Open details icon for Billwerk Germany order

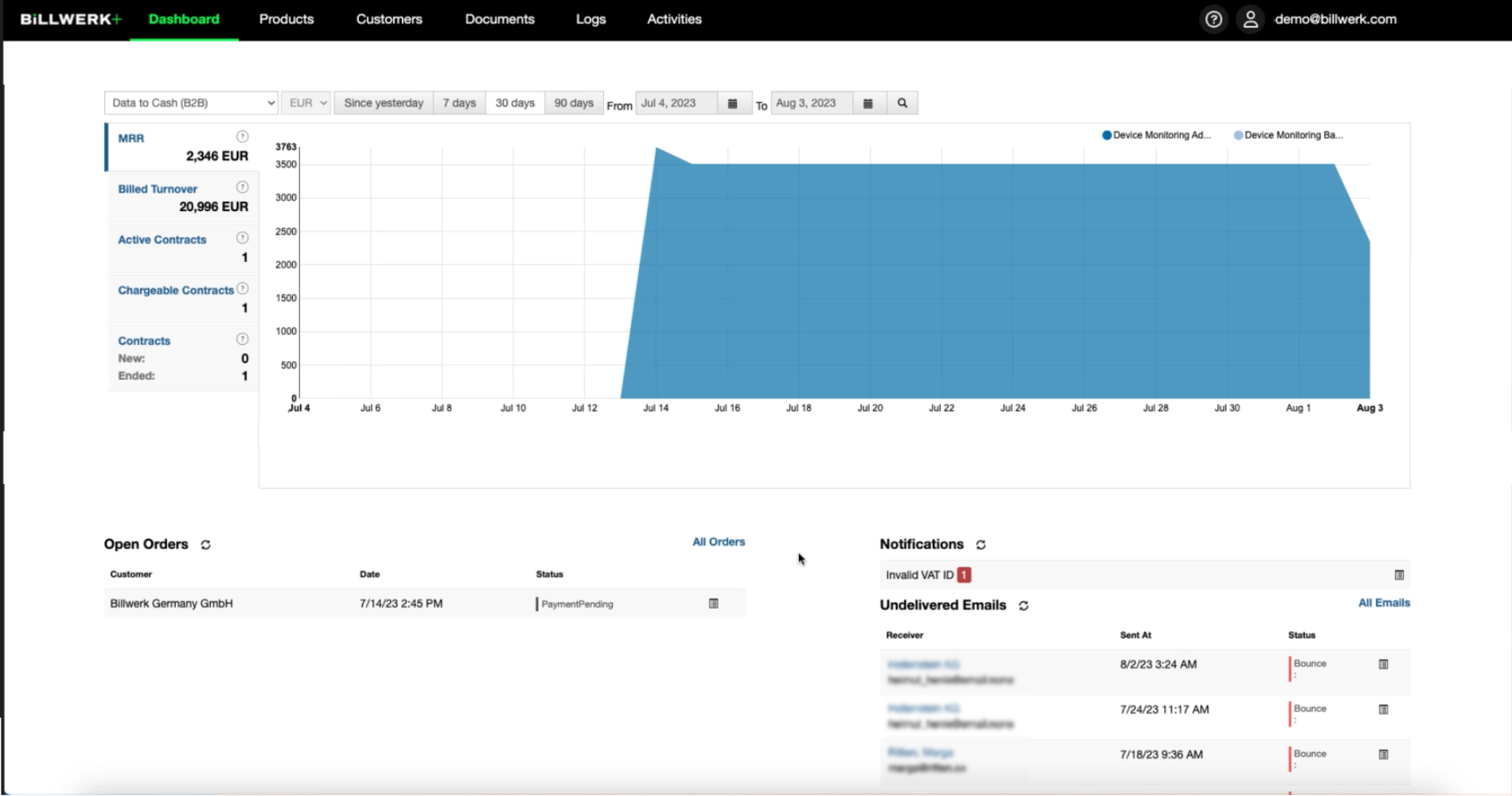pyautogui.click(x=713, y=604)
